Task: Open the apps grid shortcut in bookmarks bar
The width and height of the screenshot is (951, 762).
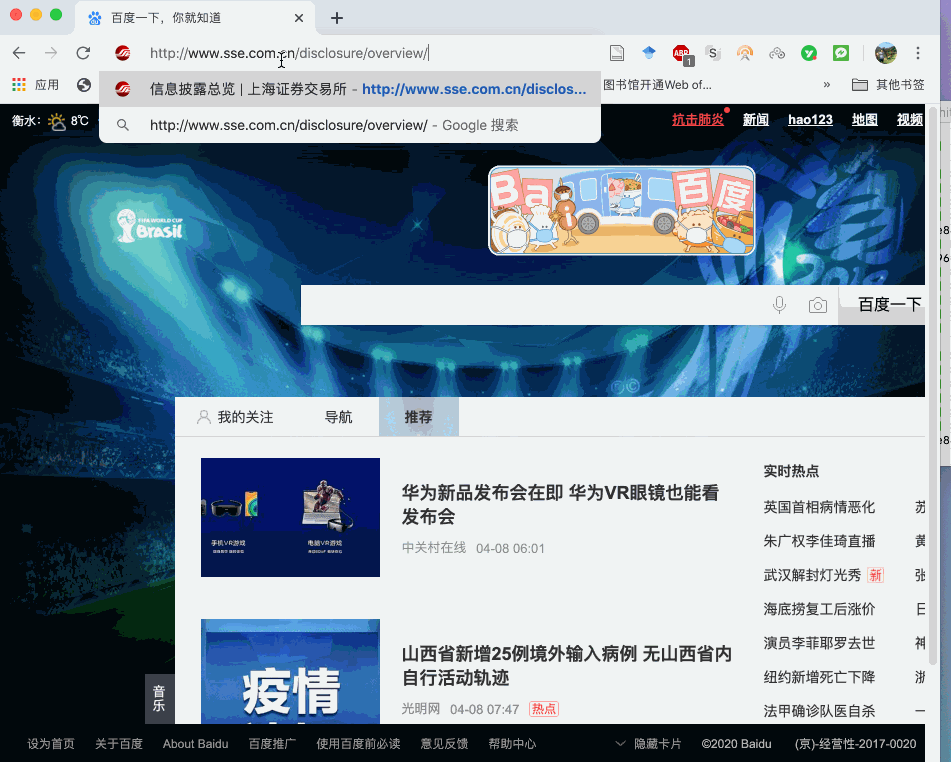Action: [x=19, y=85]
